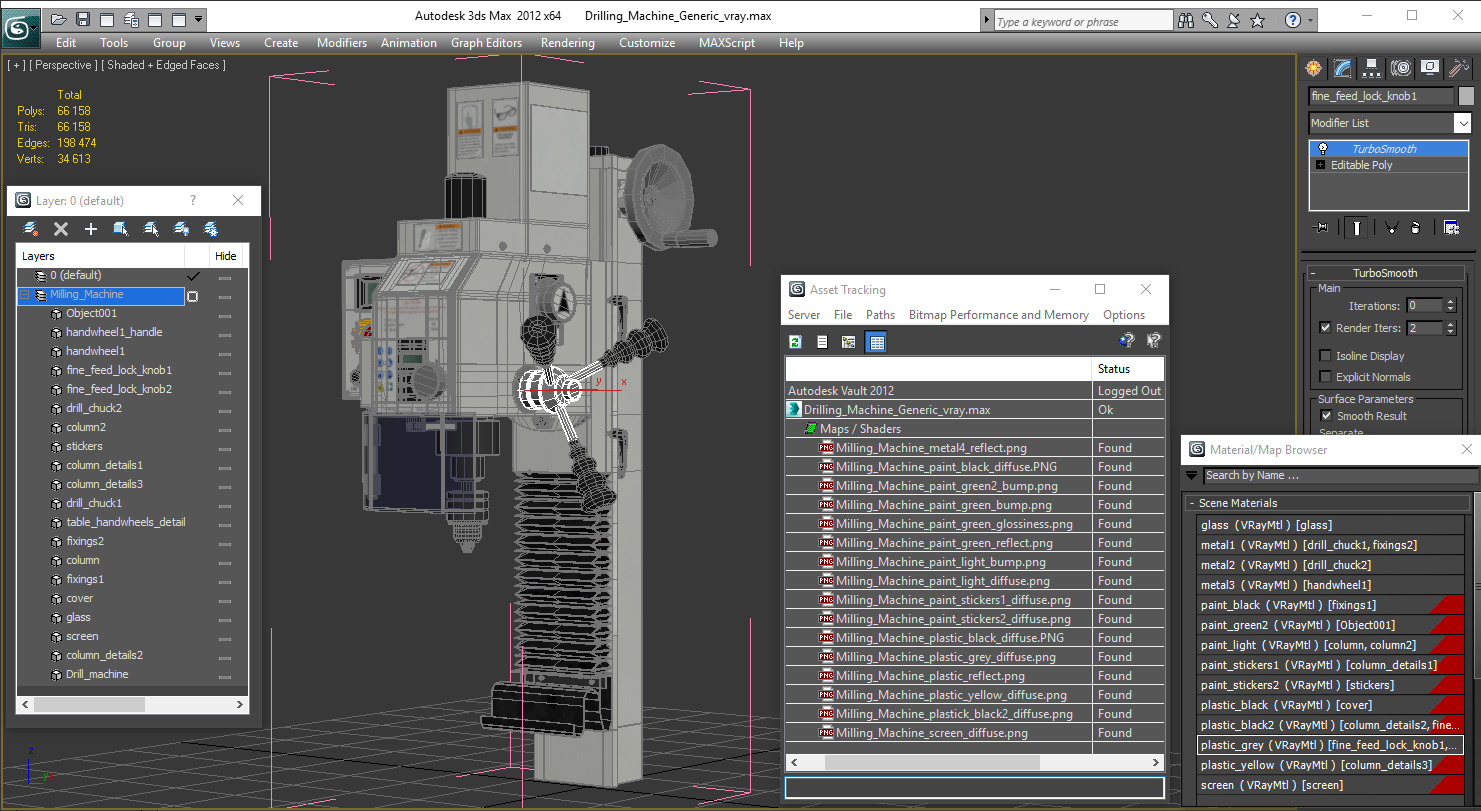Image resolution: width=1481 pixels, height=811 pixels.
Task: Enable the Explicit Normals checkbox
Action: point(1326,377)
